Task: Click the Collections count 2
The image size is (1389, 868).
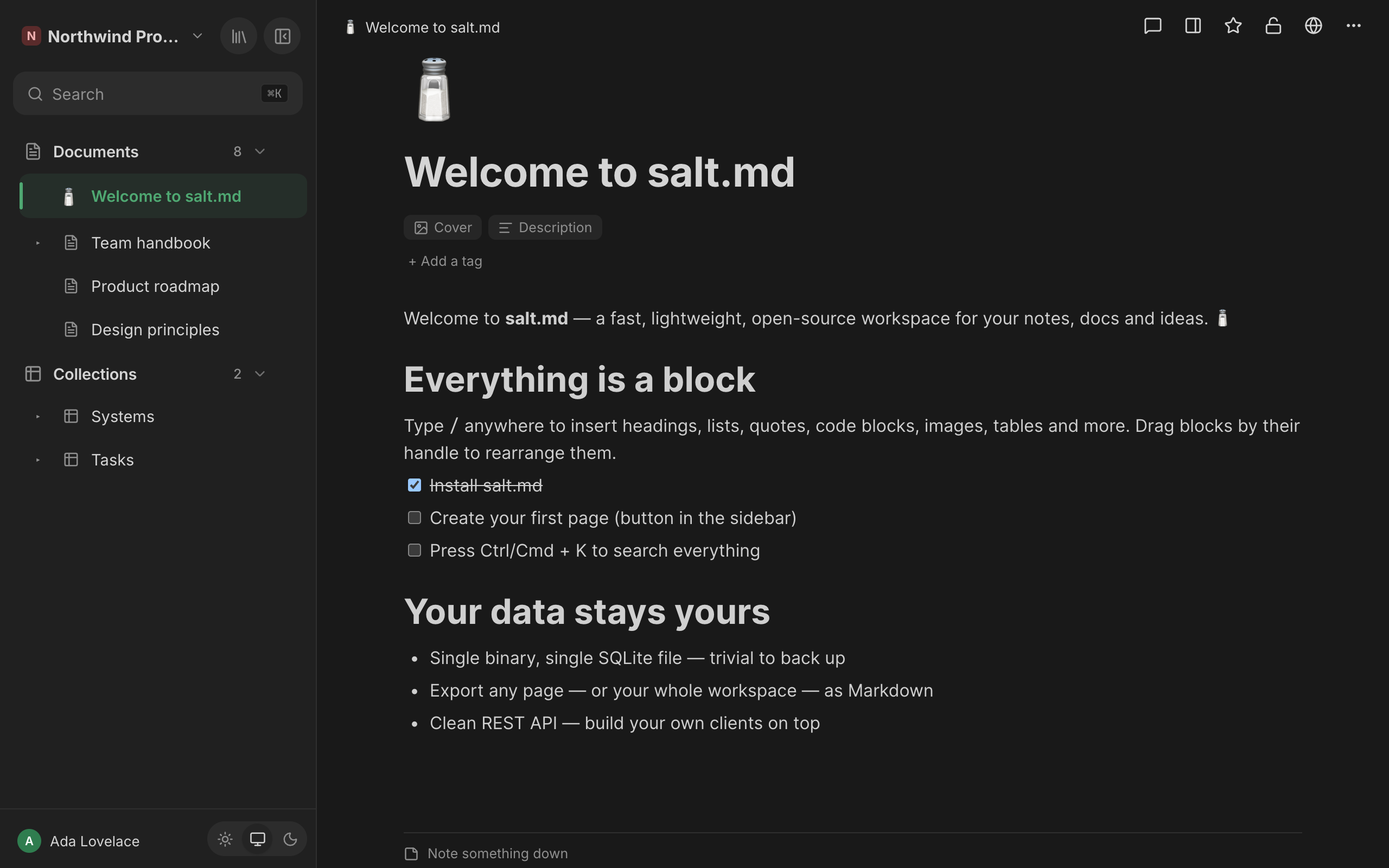Action: 238,374
